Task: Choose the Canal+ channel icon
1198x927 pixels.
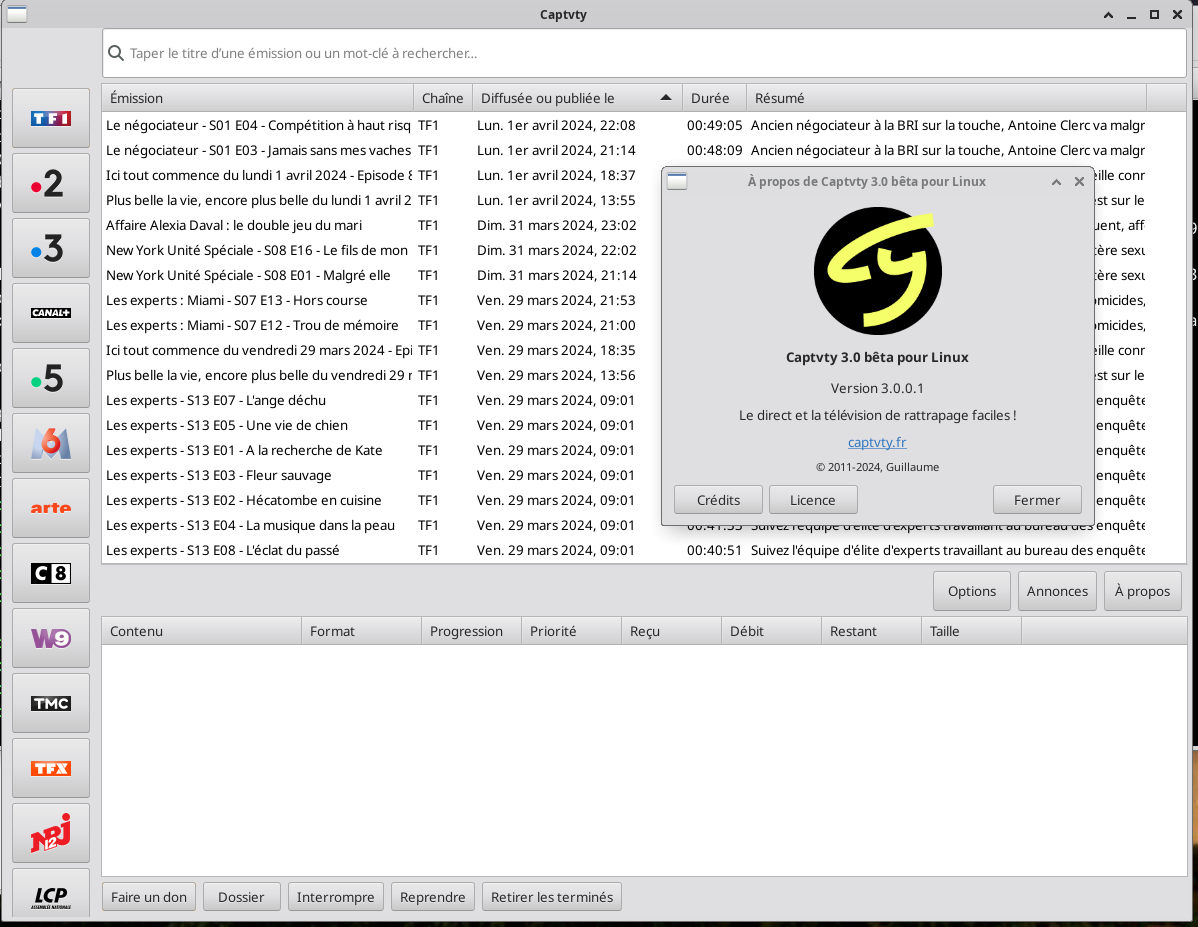Action: coord(51,313)
